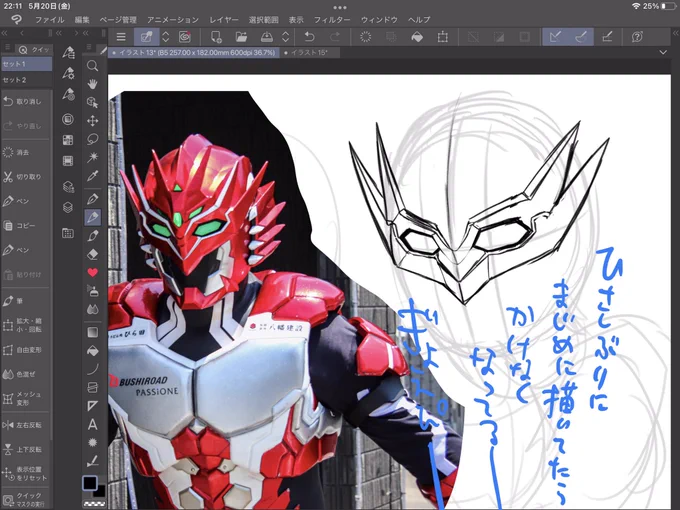Screen dimensions: 680x510
Task: Select the Ruler tool
Action: coord(92,406)
